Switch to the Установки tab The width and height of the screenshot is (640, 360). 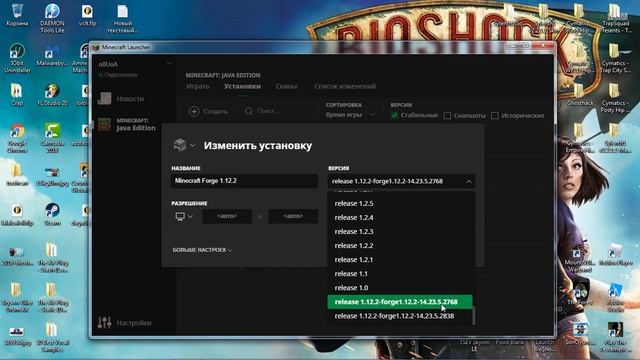(242, 87)
